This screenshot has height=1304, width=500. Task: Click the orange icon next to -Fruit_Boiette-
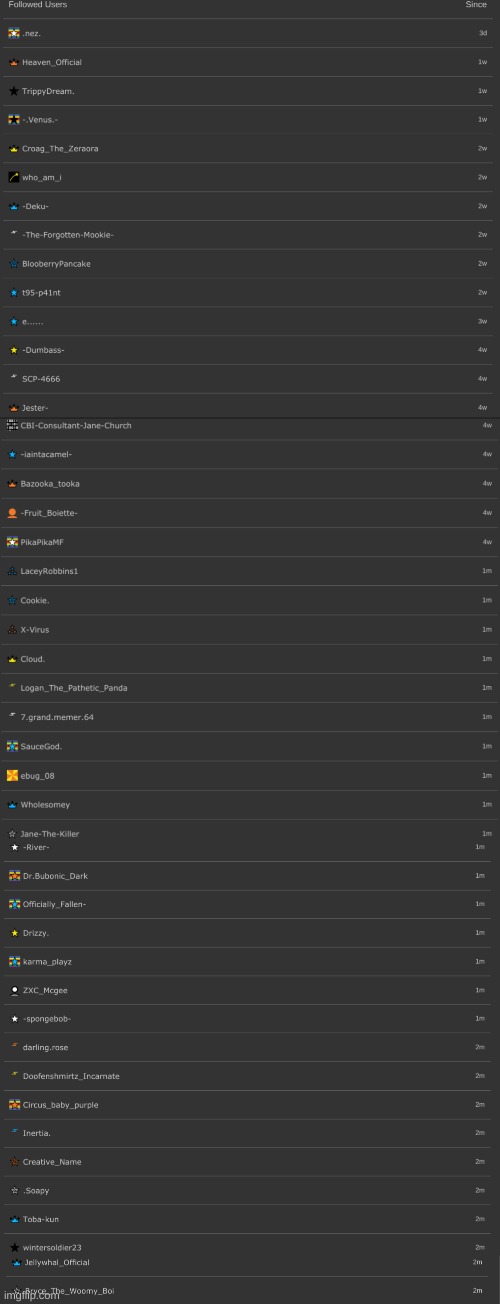coord(12,513)
